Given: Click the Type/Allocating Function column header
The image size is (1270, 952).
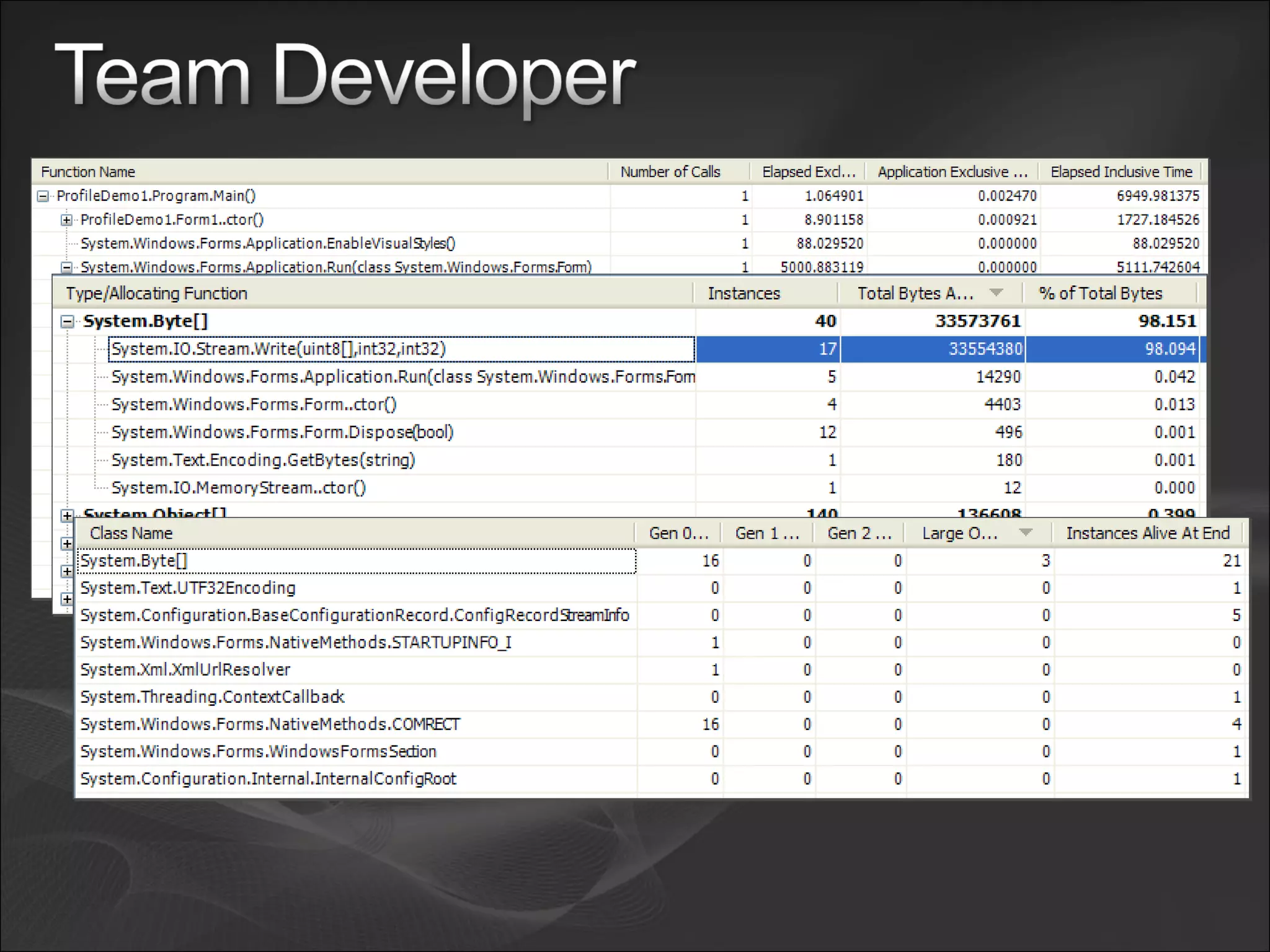Looking at the screenshot, I should pos(373,293).
